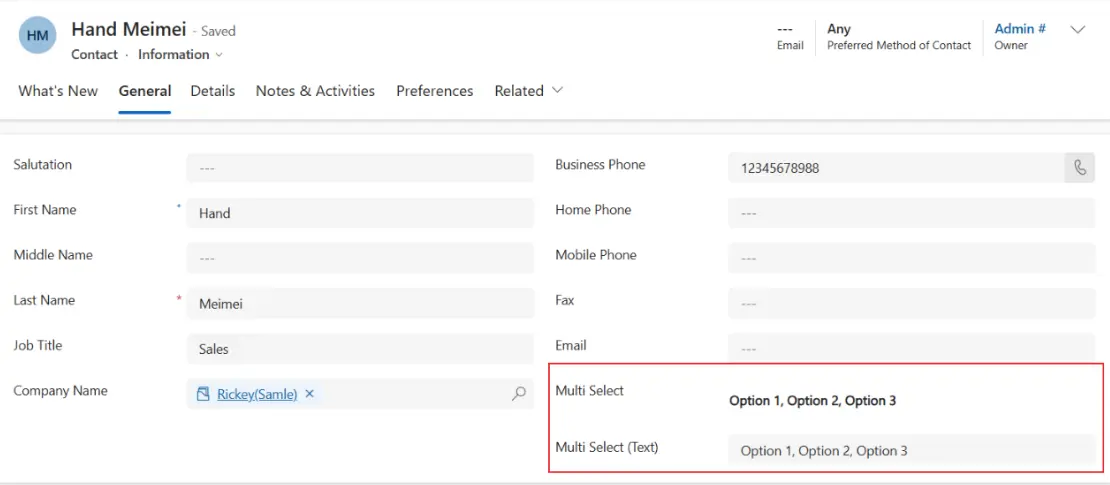Viewport: 1110px width, 485px height.
Task: Click the Job Title field label
Action: tap(38, 346)
